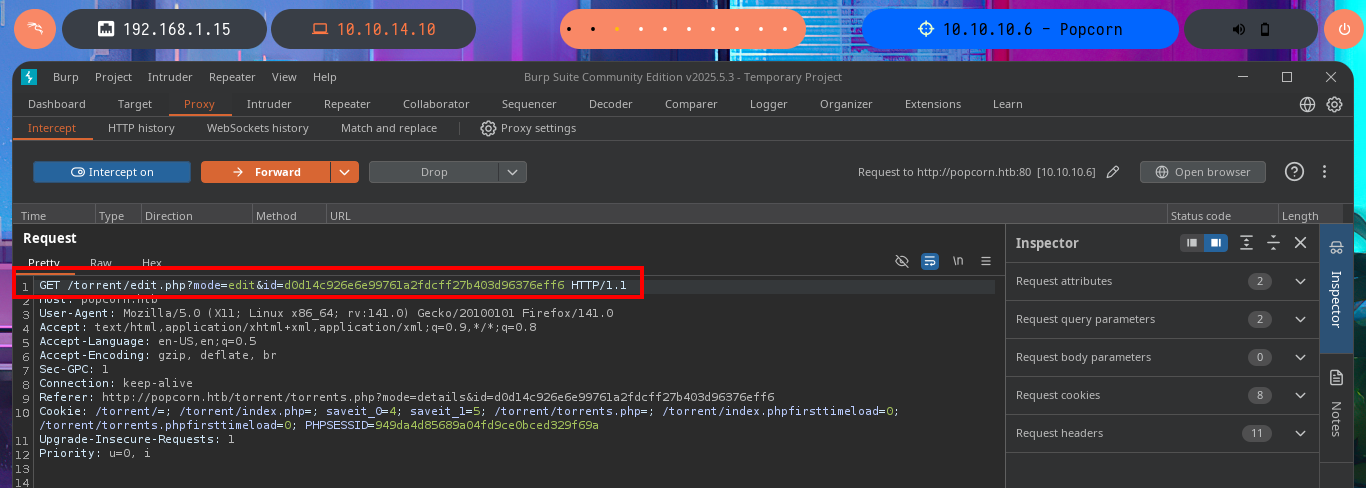Screen dimensions: 1366x488
Task: Open the request editor hamburger menu
Action: [986, 261]
